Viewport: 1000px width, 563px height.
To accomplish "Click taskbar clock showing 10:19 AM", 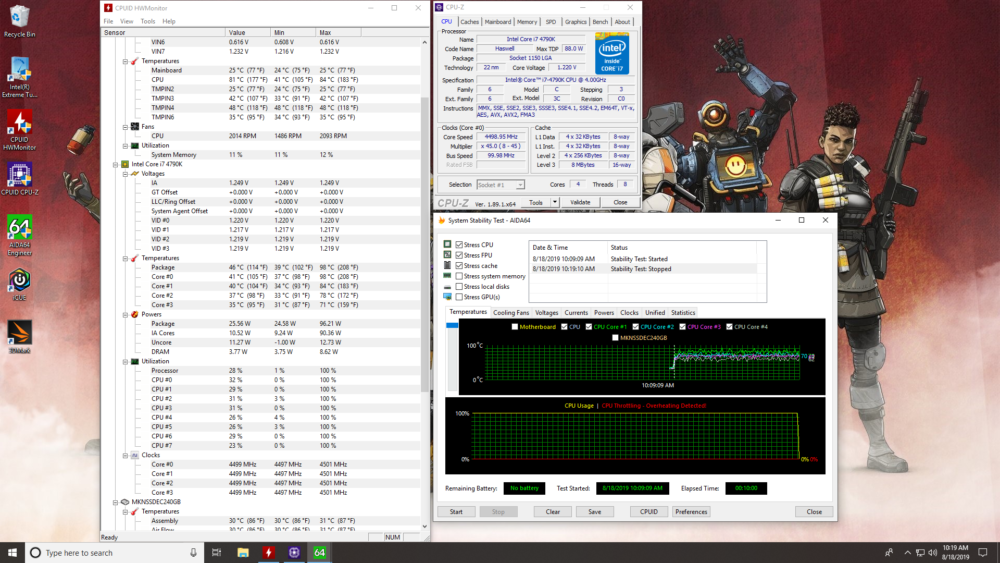I will (955, 552).
